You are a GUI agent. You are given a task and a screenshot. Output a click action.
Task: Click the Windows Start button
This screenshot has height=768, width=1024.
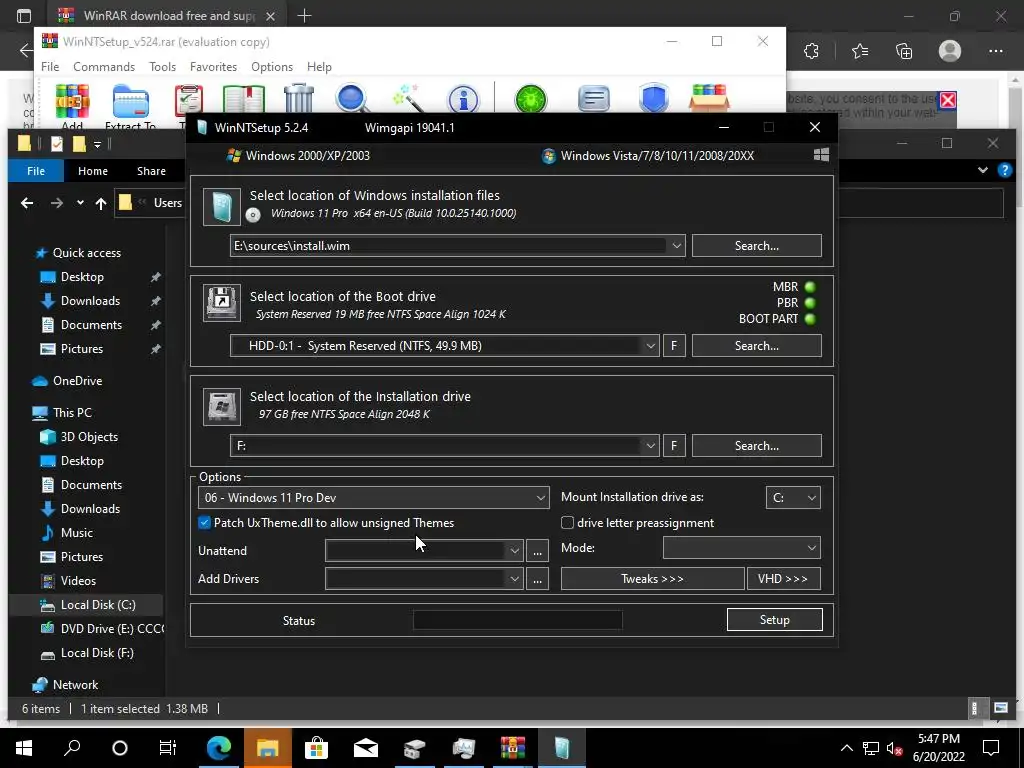(x=24, y=748)
